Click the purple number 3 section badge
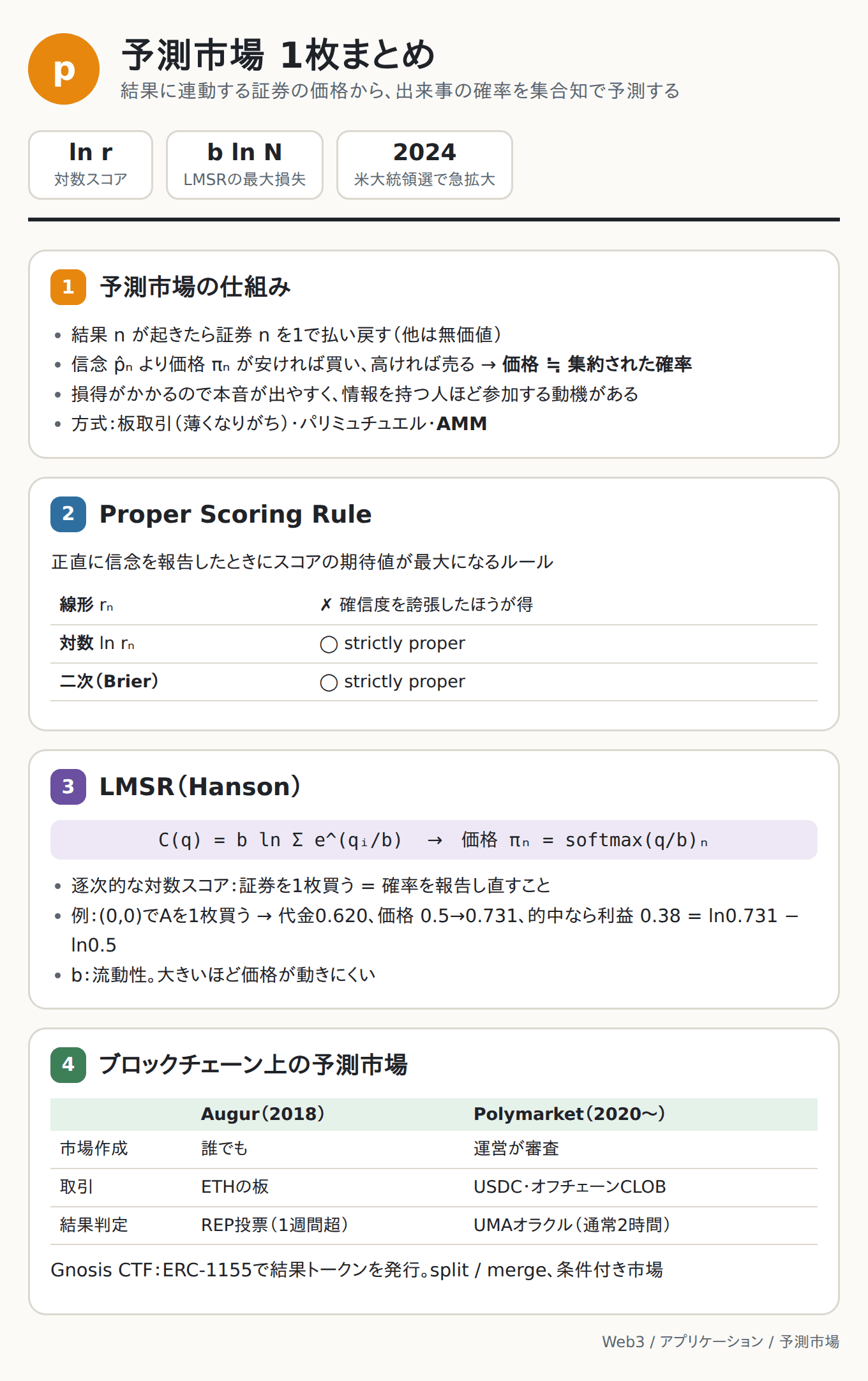The height and width of the screenshot is (1381, 868). pos(68,786)
